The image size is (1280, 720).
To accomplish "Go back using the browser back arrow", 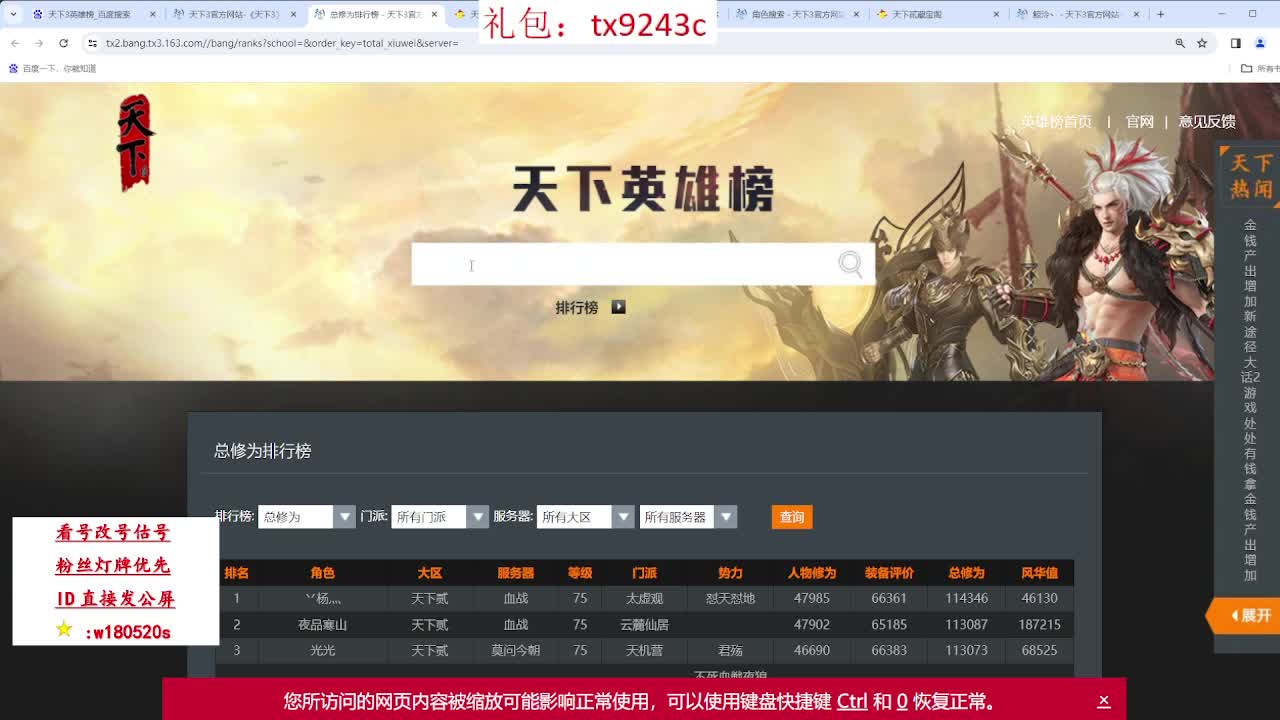I will pyautogui.click(x=14, y=43).
